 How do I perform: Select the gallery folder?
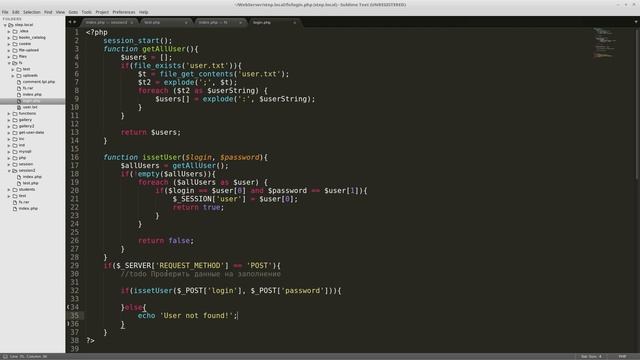(x=25, y=120)
